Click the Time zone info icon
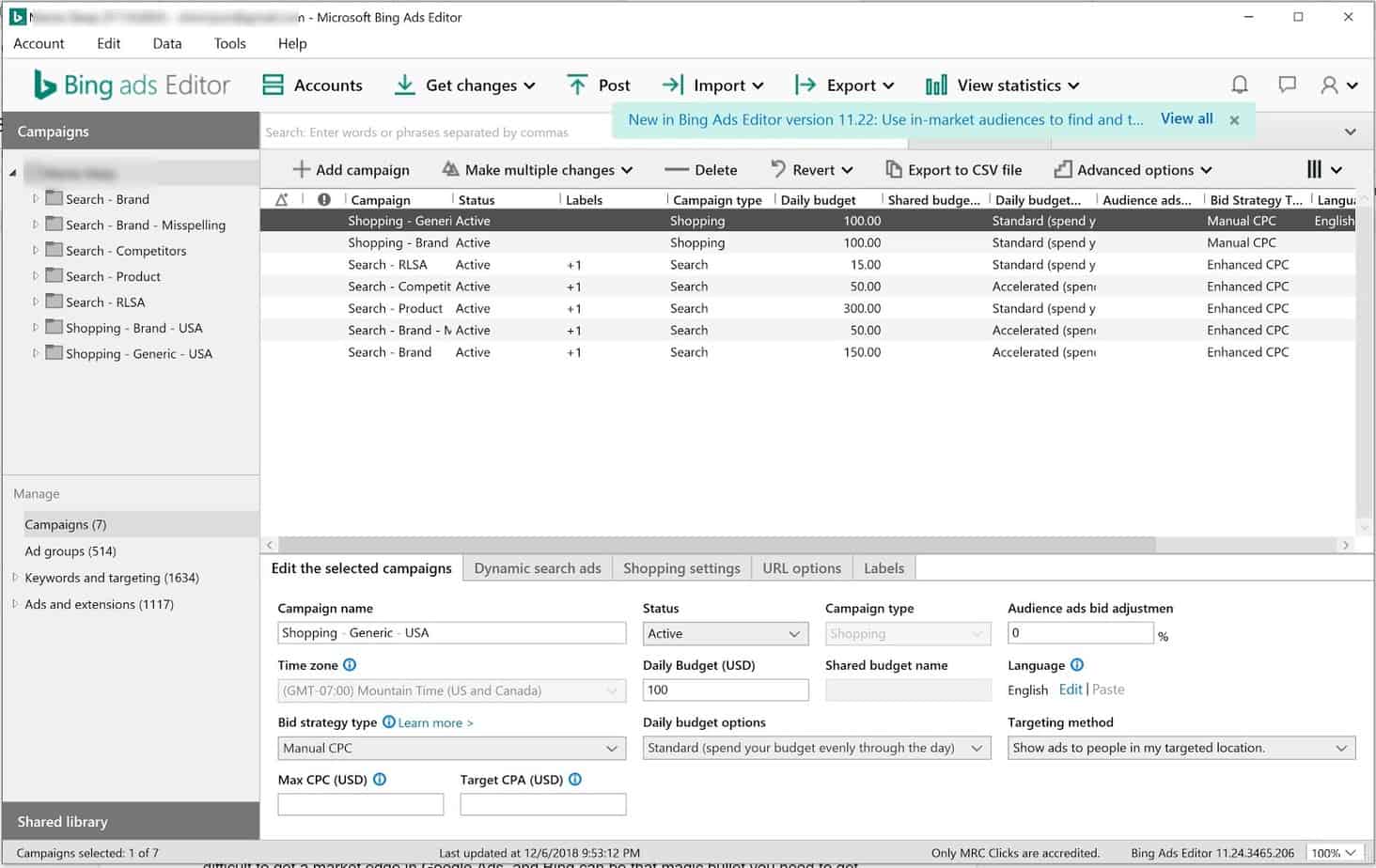Image resolution: width=1376 pixels, height=868 pixels. point(350,665)
